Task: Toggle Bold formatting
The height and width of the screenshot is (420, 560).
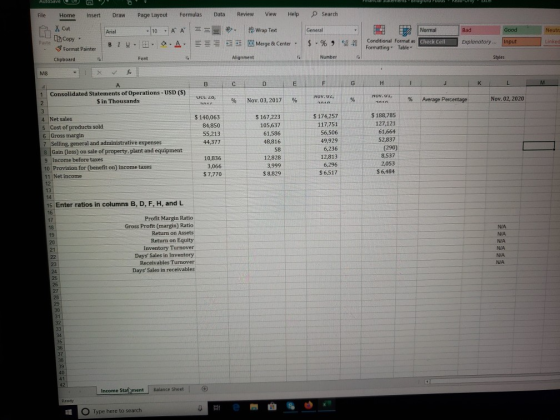Action: [110, 45]
